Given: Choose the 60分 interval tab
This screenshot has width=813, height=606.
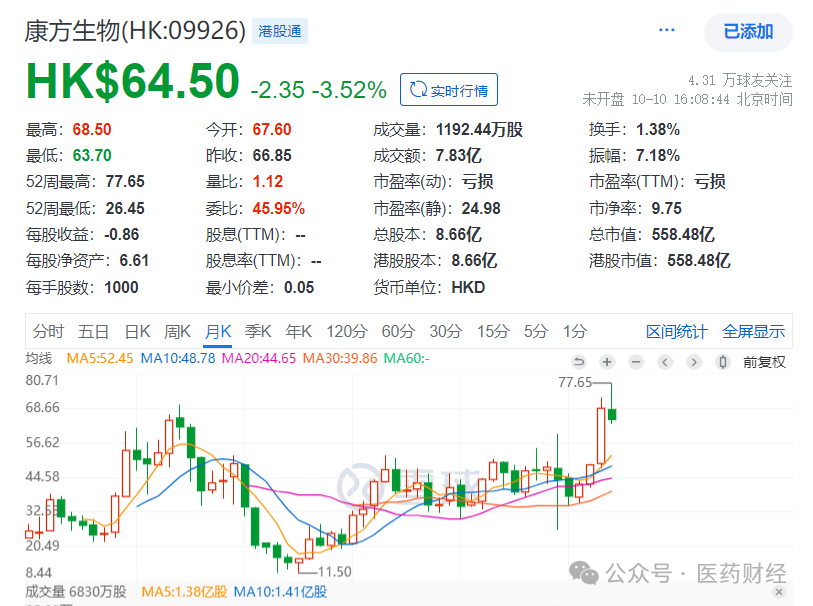Looking at the screenshot, I should [x=397, y=332].
